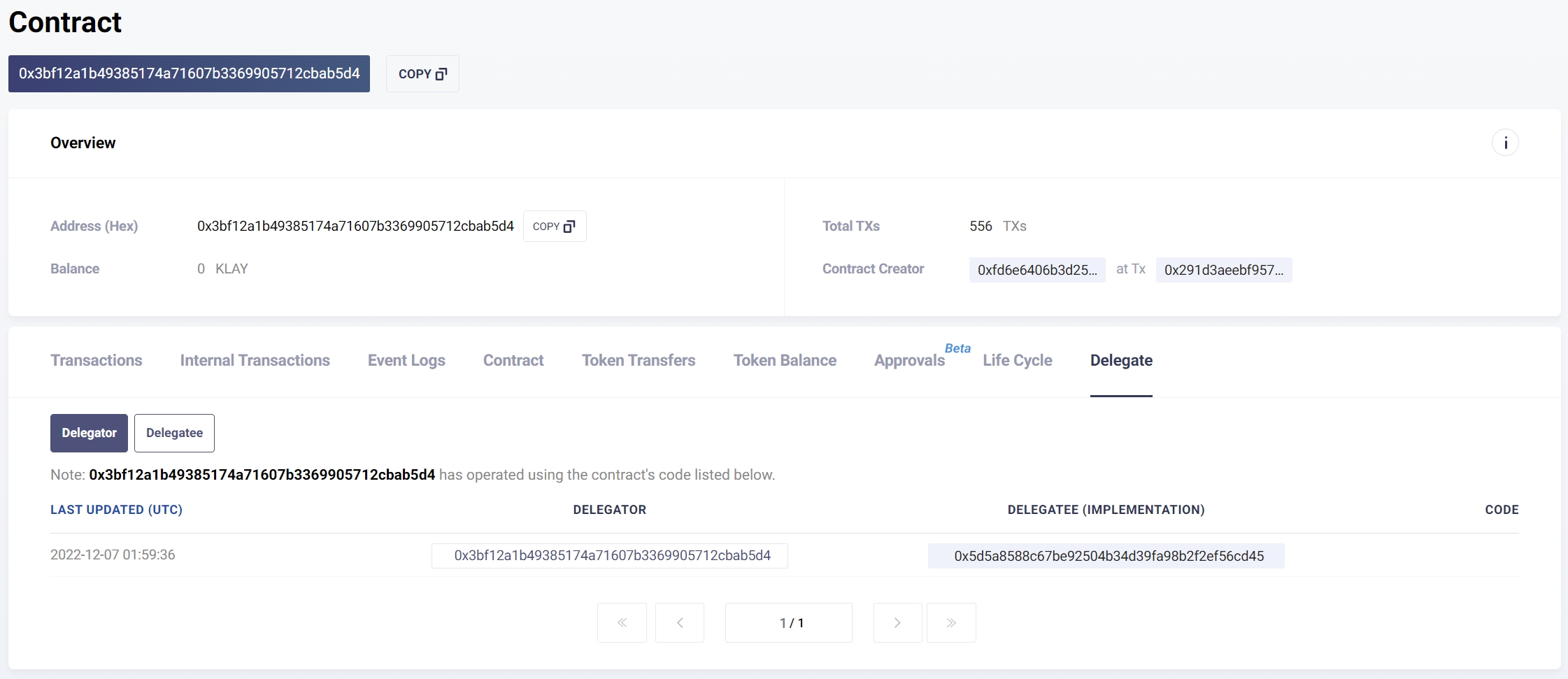The image size is (1568, 679).
Task: Open delegatee implementation address 0x5d5a8588...
Action: pos(1109,556)
